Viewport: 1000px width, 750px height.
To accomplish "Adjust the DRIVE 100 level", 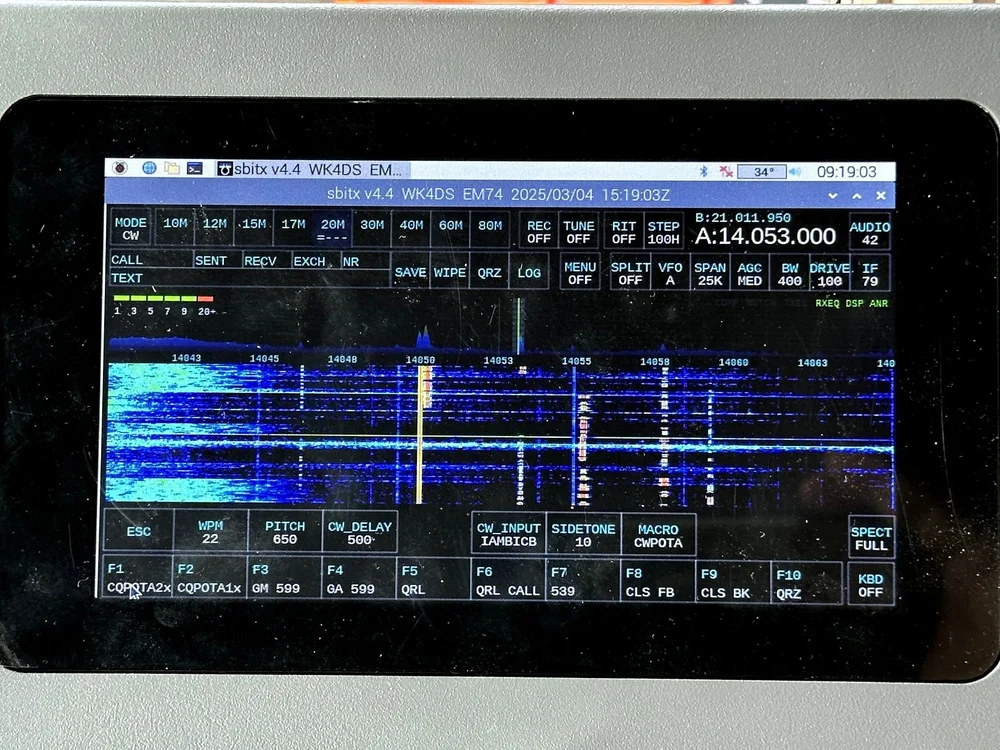I will (x=830, y=275).
